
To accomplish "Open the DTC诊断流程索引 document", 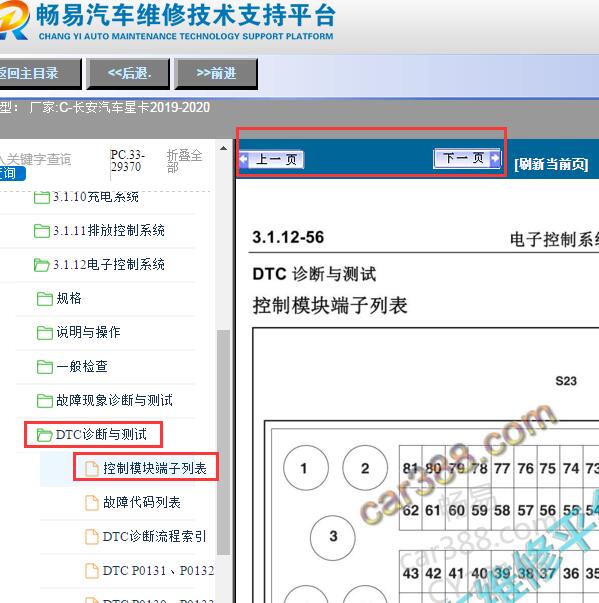I will (x=155, y=536).
